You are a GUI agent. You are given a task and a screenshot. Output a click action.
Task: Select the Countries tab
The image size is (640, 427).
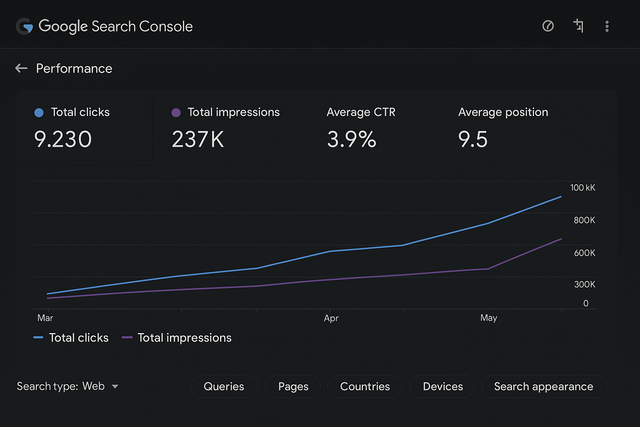365,386
